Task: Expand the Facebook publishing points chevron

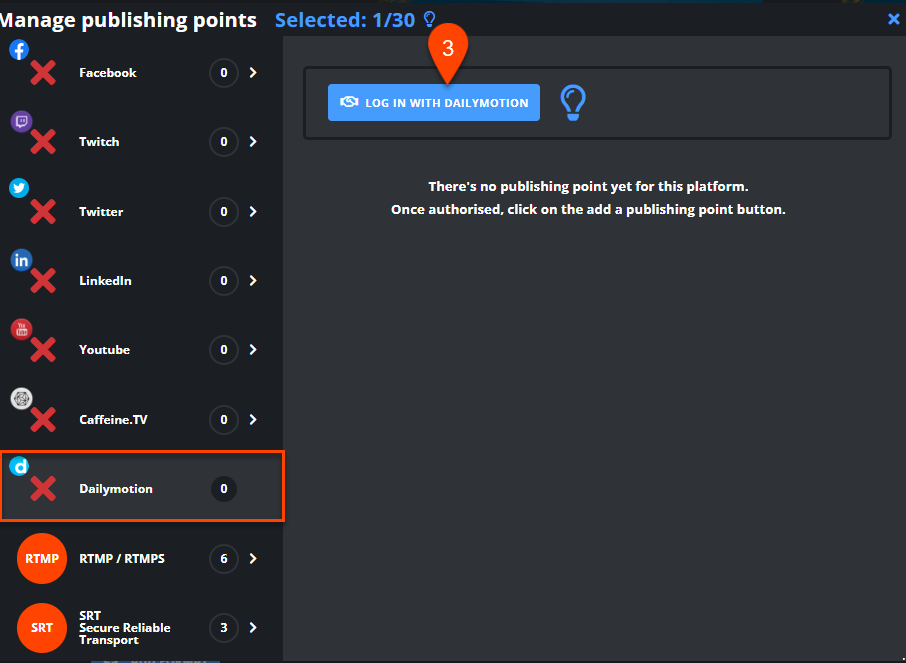Action: click(253, 73)
